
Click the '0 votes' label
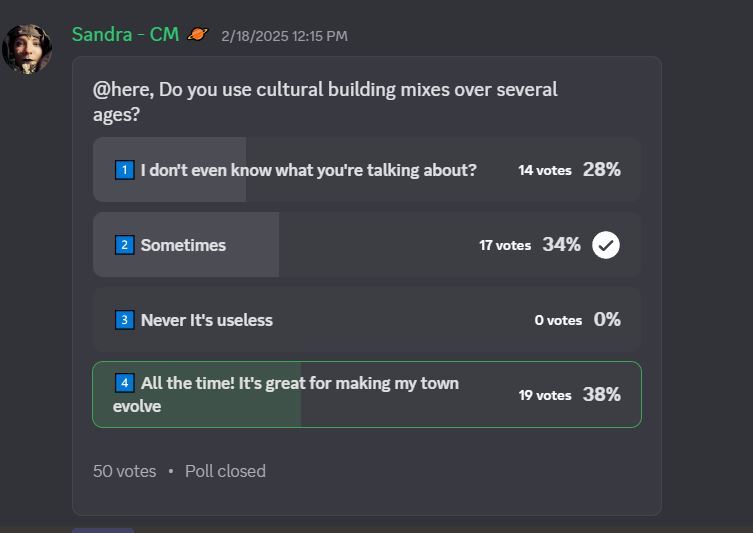[x=558, y=320]
